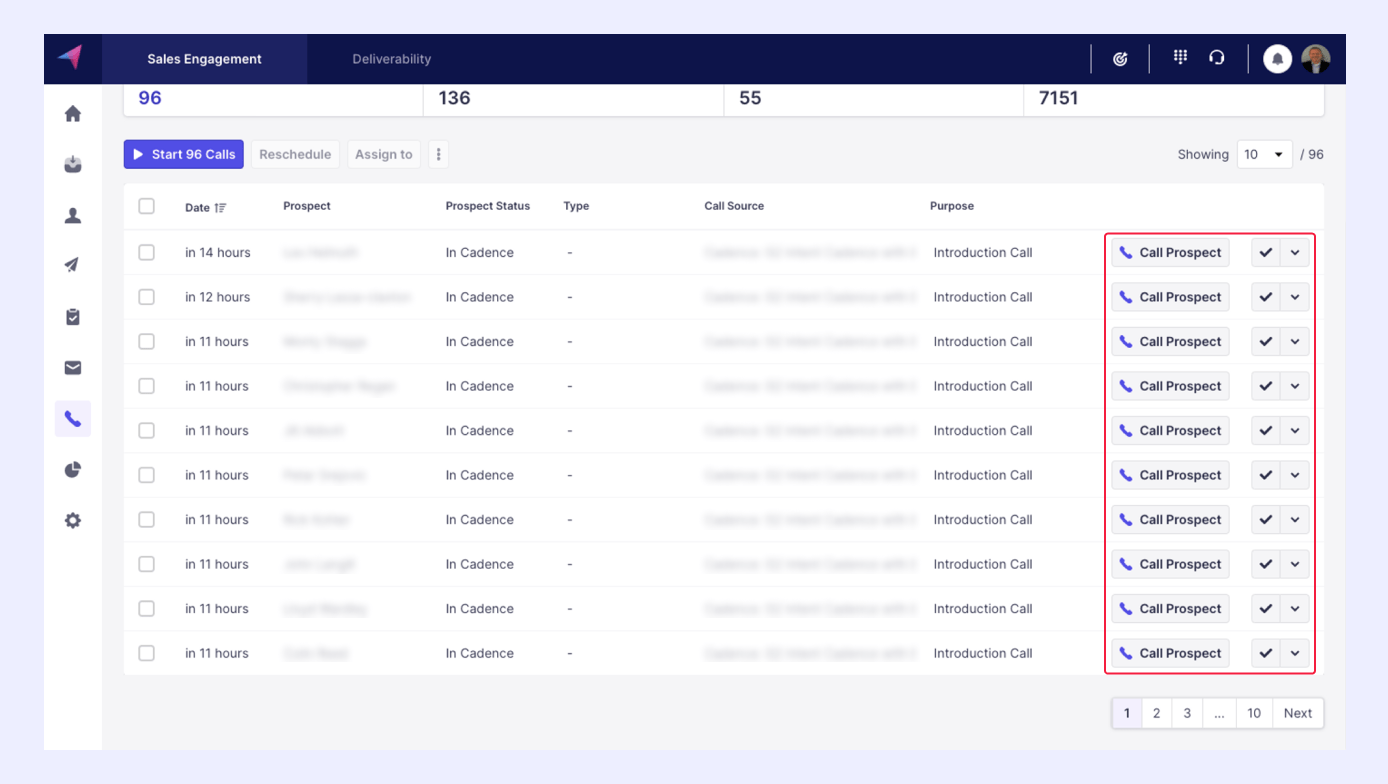
Task: Open the Emails envelope icon in sidebar
Action: [x=73, y=368]
